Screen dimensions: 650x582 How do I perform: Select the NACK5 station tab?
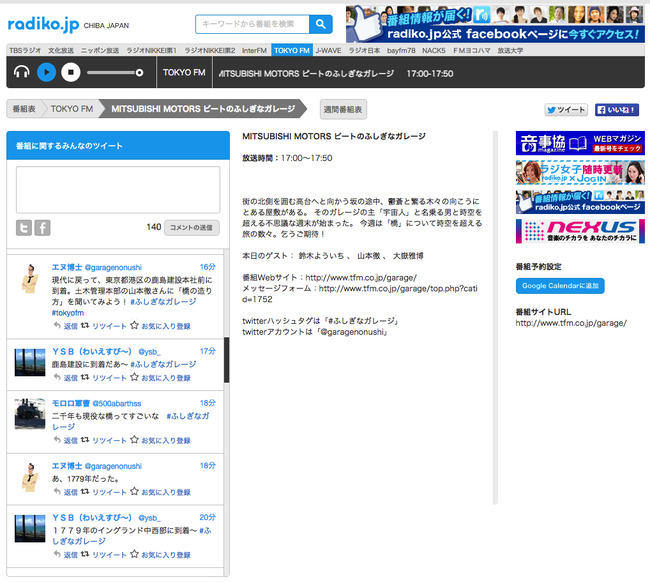coord(434,51)
